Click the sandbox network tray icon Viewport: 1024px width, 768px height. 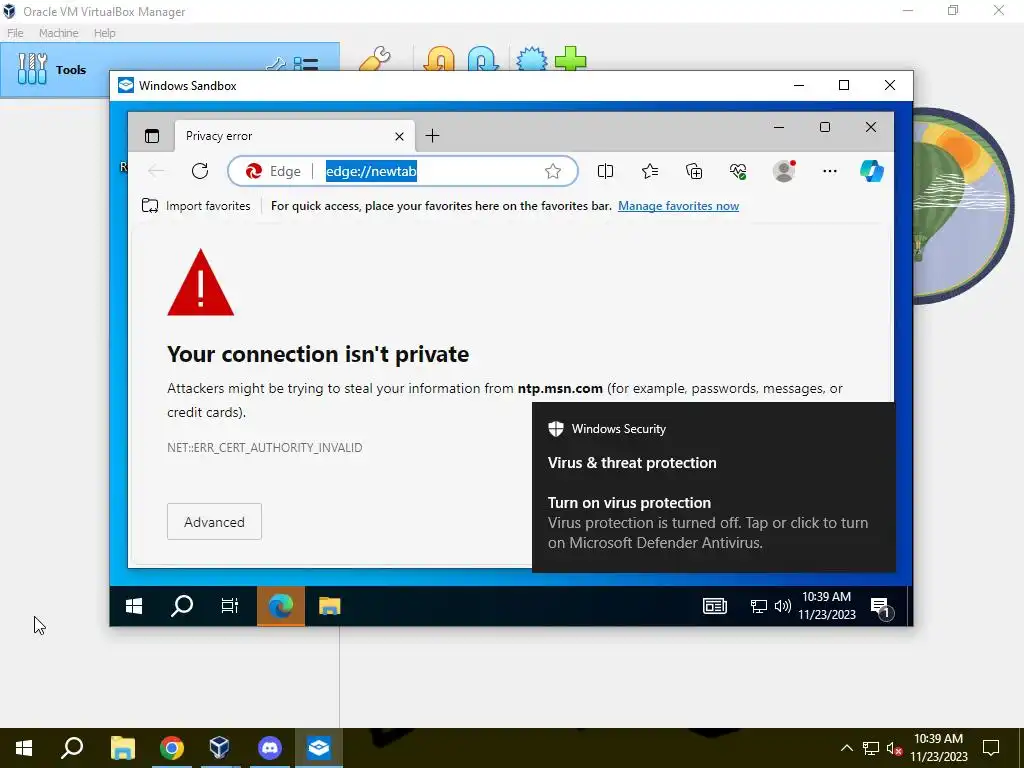758,607
